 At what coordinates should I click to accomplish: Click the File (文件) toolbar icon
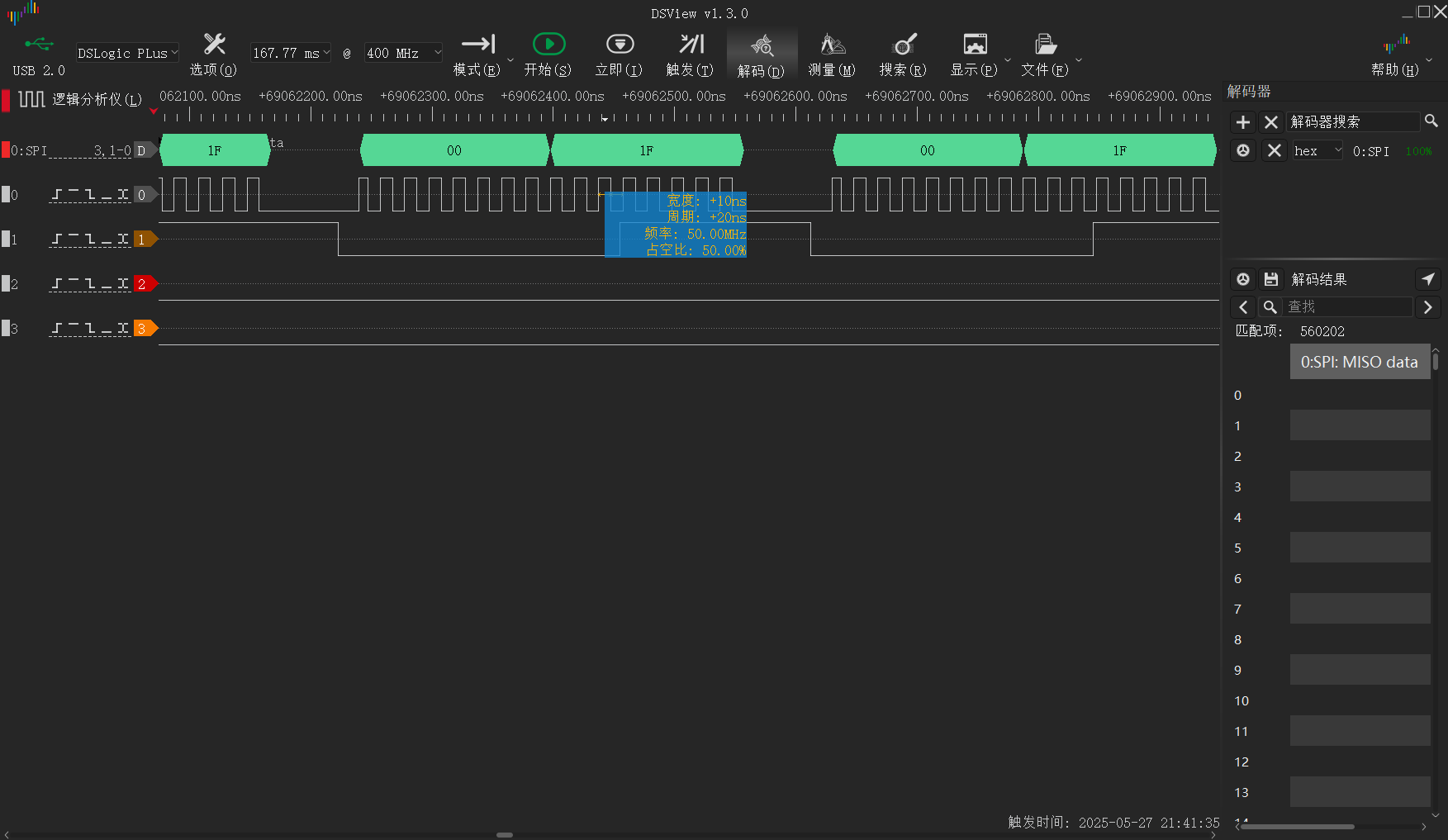point(1045,44)
